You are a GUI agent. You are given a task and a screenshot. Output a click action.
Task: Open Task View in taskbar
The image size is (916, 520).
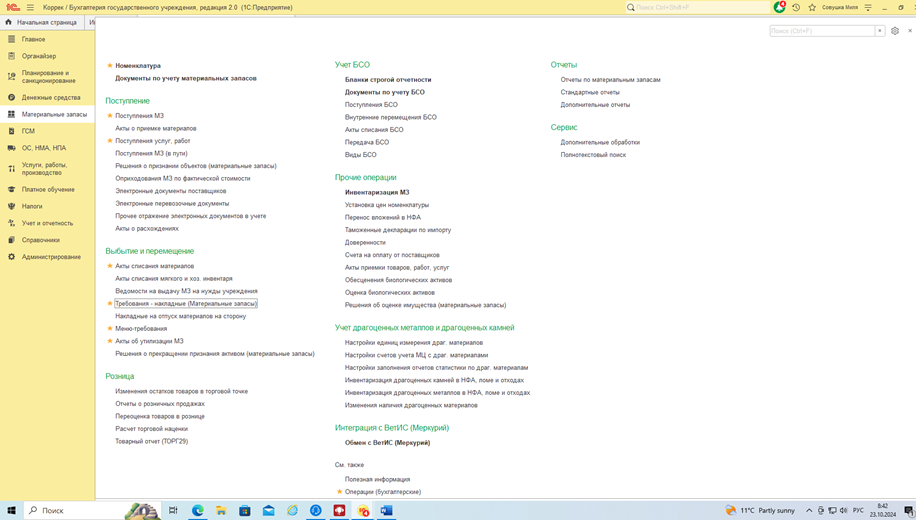(x=173, y=511)
